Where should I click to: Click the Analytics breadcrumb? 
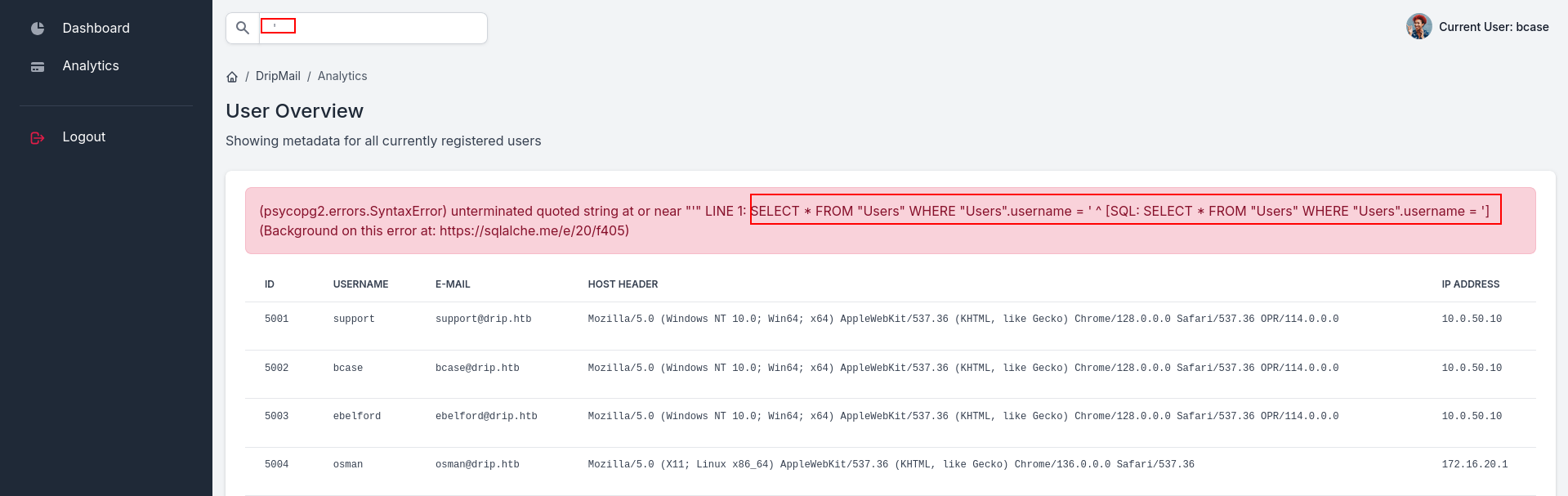tap(342, 76)
